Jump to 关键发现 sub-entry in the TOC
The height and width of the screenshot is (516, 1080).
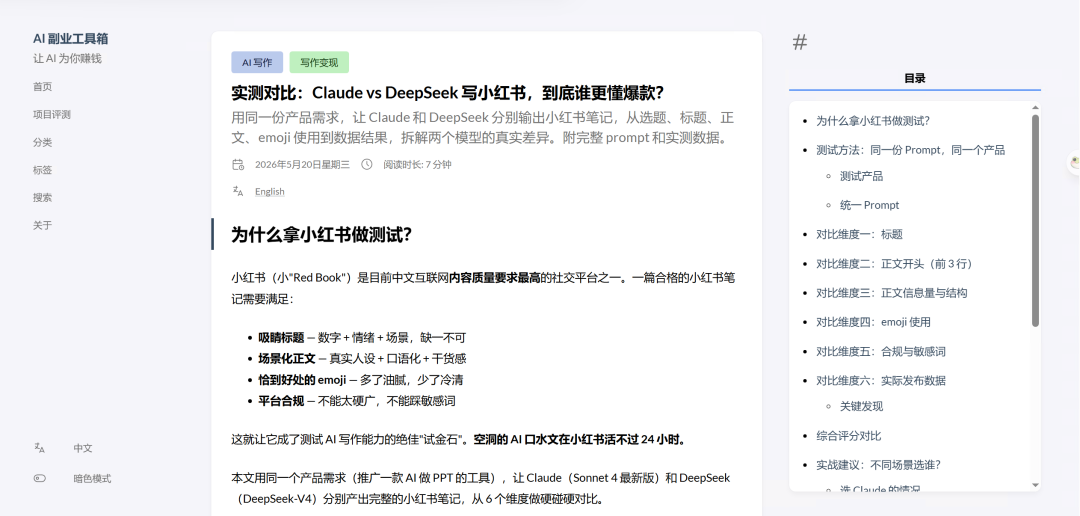point(861,406)
